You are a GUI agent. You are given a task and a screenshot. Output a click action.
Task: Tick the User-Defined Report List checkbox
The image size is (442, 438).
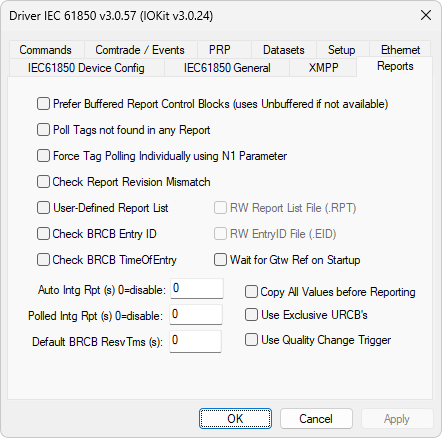coord(43,208)
